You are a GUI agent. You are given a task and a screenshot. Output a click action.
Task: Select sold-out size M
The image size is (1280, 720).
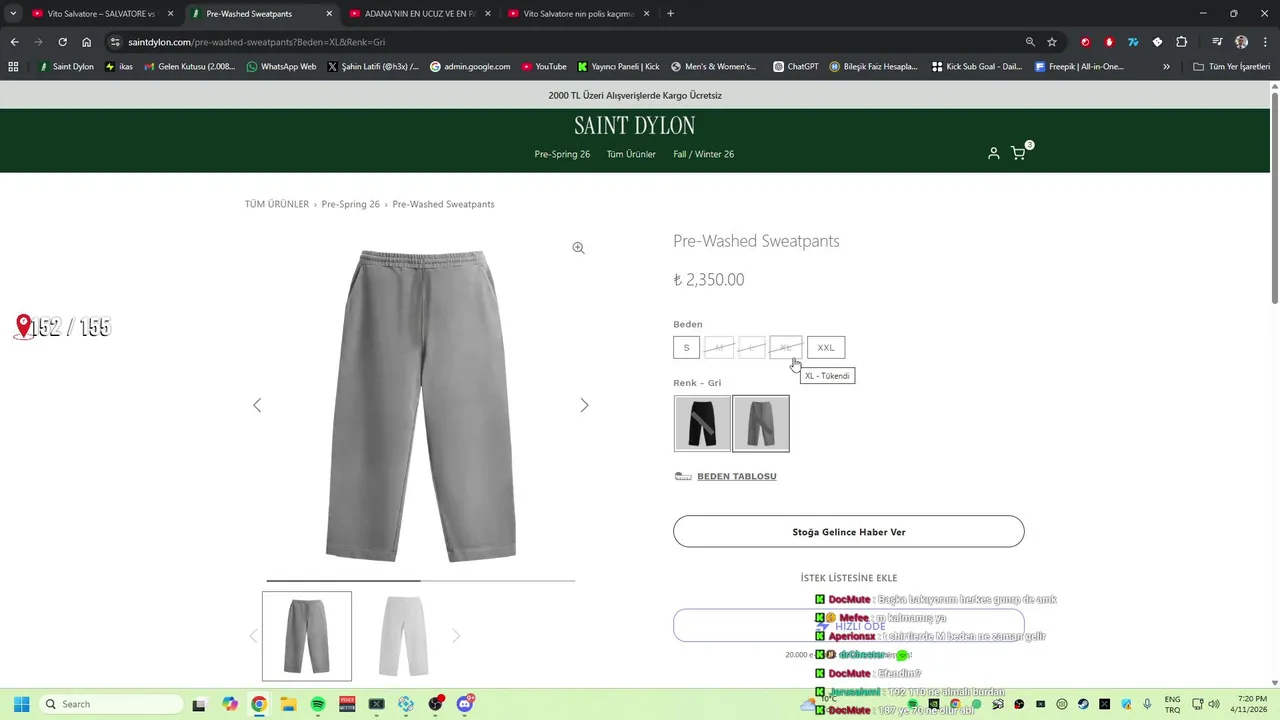click(719, 348)
